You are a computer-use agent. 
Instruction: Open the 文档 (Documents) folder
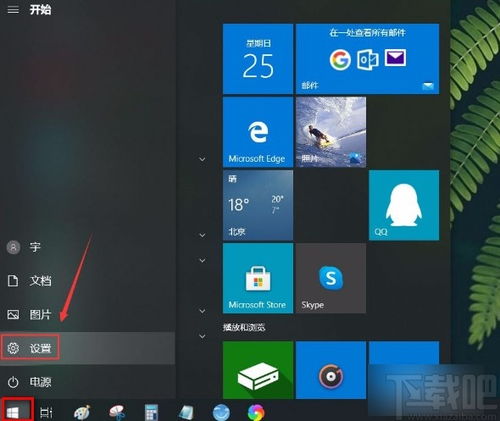pos(87,281)
